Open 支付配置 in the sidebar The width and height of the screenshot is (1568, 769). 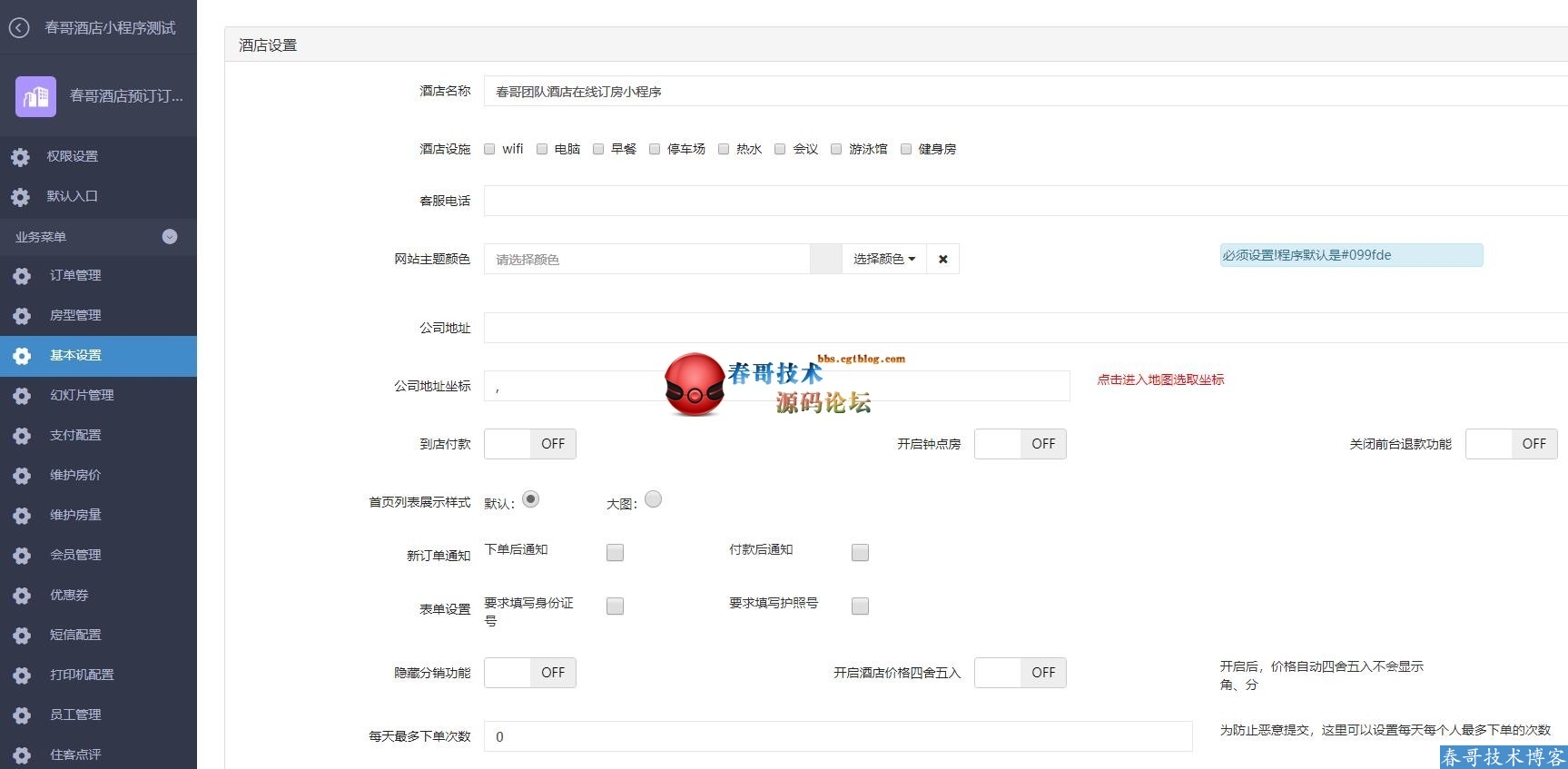coord(98,436)
